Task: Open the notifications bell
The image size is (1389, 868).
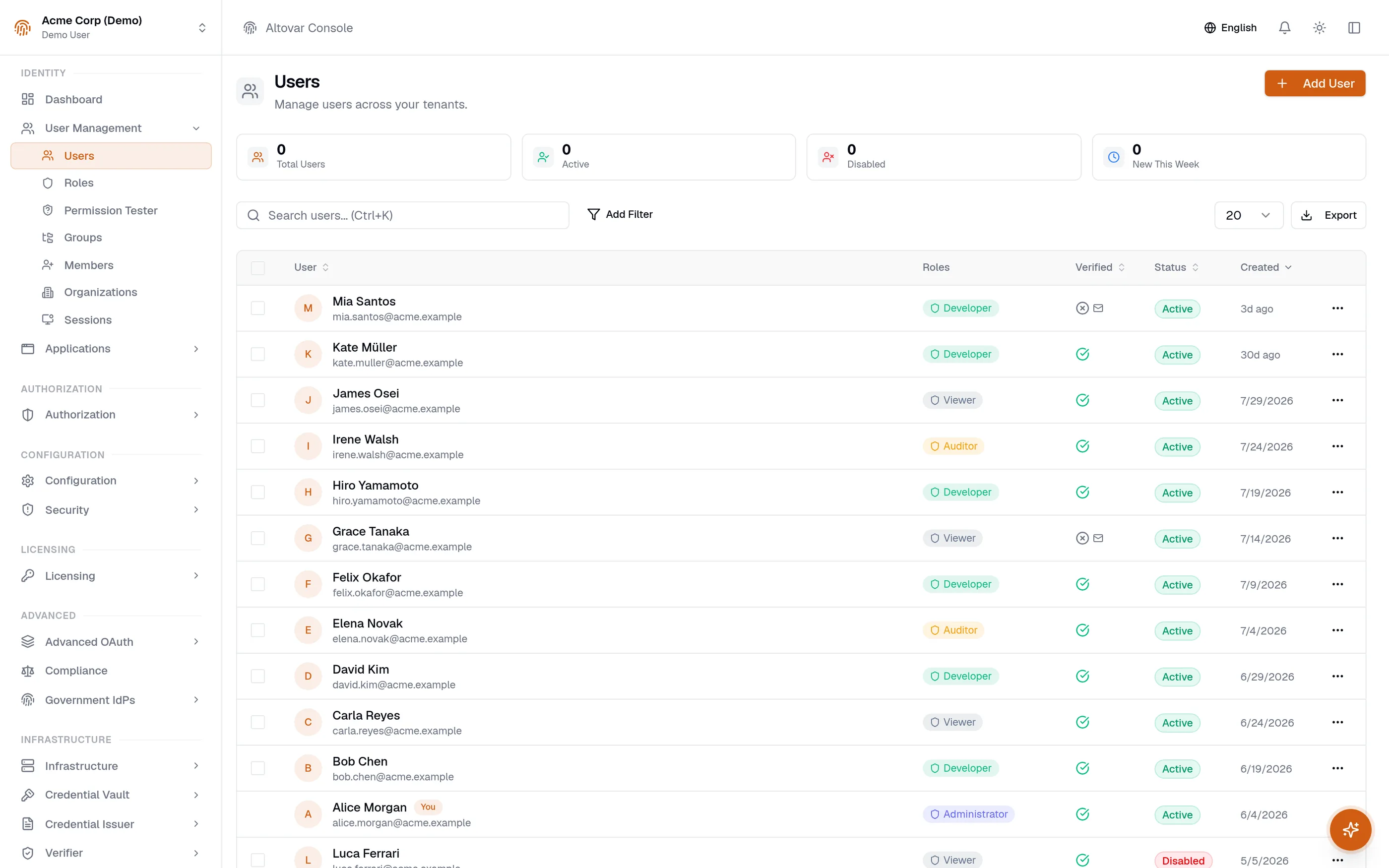Action: [x=1284, y=28]
